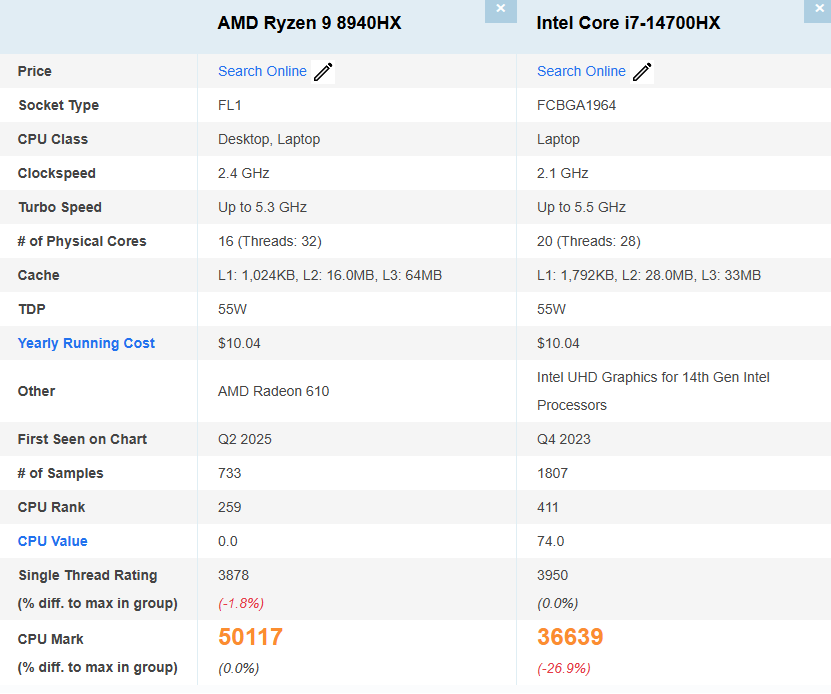The image size is (831, 694).
Task: Click the FL1 socket value
Action: point(229,105)
